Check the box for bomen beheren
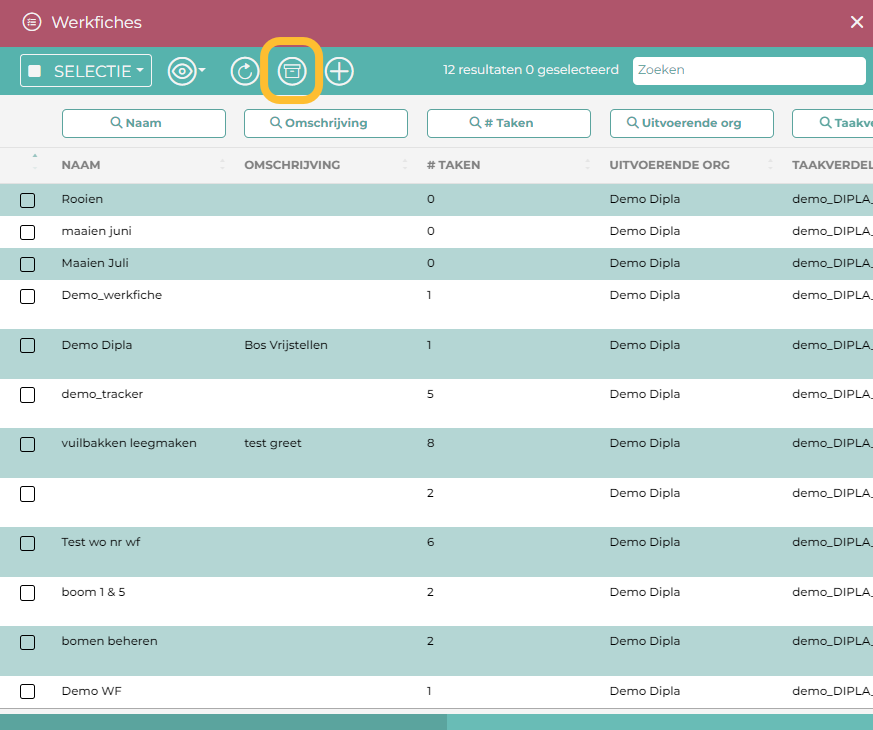Image resolution: width=873 pixels, height=730 pixels. tap(28, 642)
